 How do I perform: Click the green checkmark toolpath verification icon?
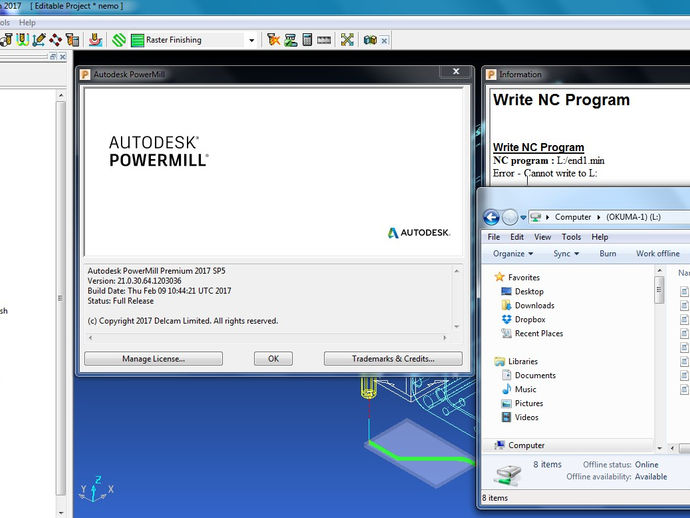click(x=290, y=40)
